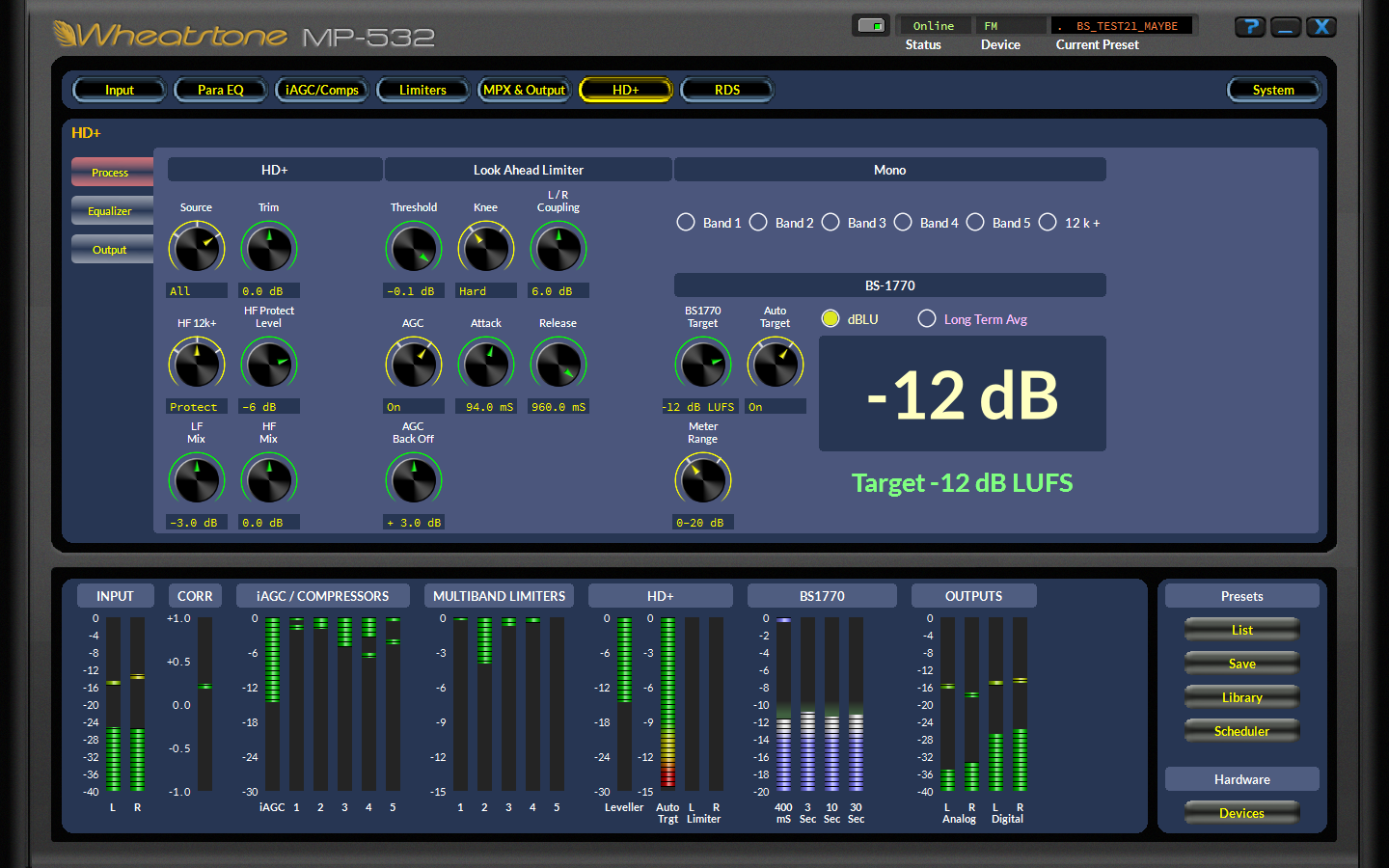Toggle the power indicator icon beside Online status
The image size is (1389, 868).
(871, 26)
